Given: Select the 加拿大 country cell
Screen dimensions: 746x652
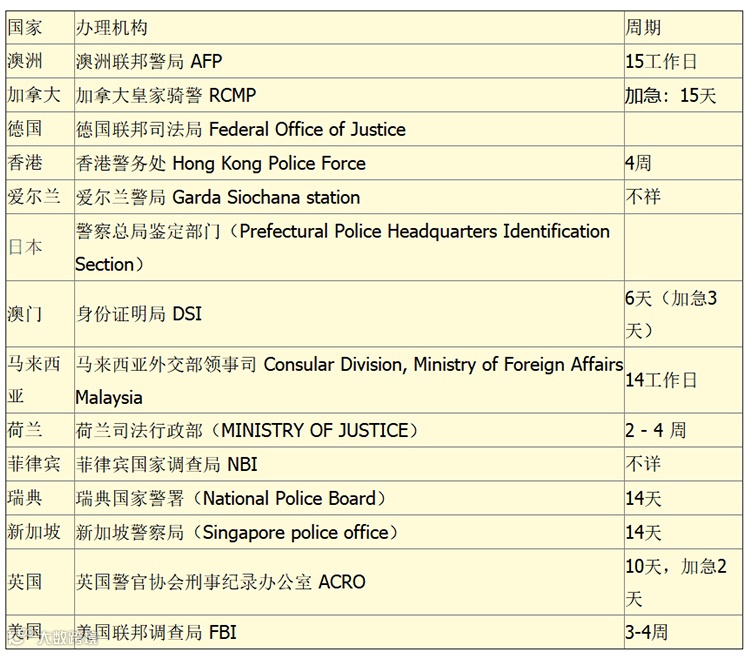Looking at the screenshot, I should (40, 95).
